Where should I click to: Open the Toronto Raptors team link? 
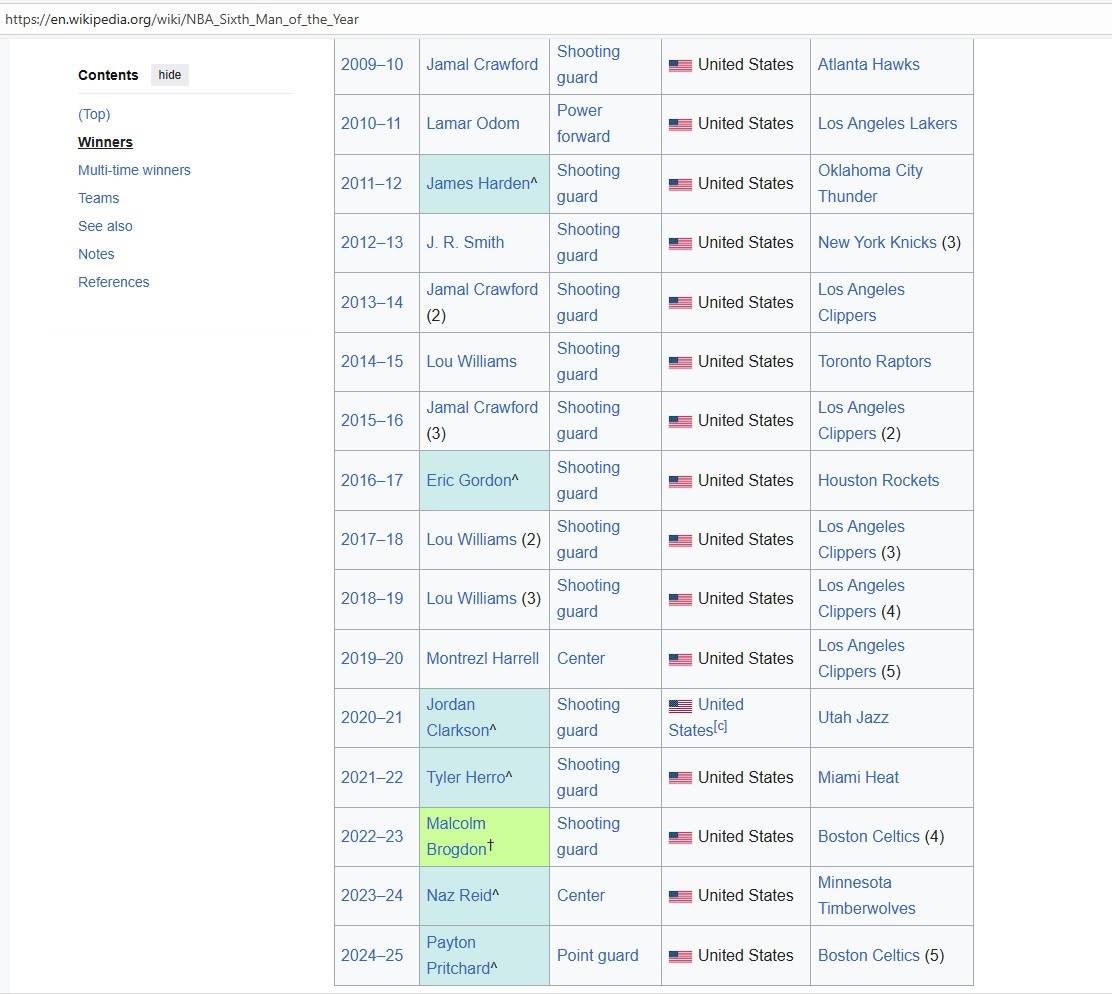point(874,361)
